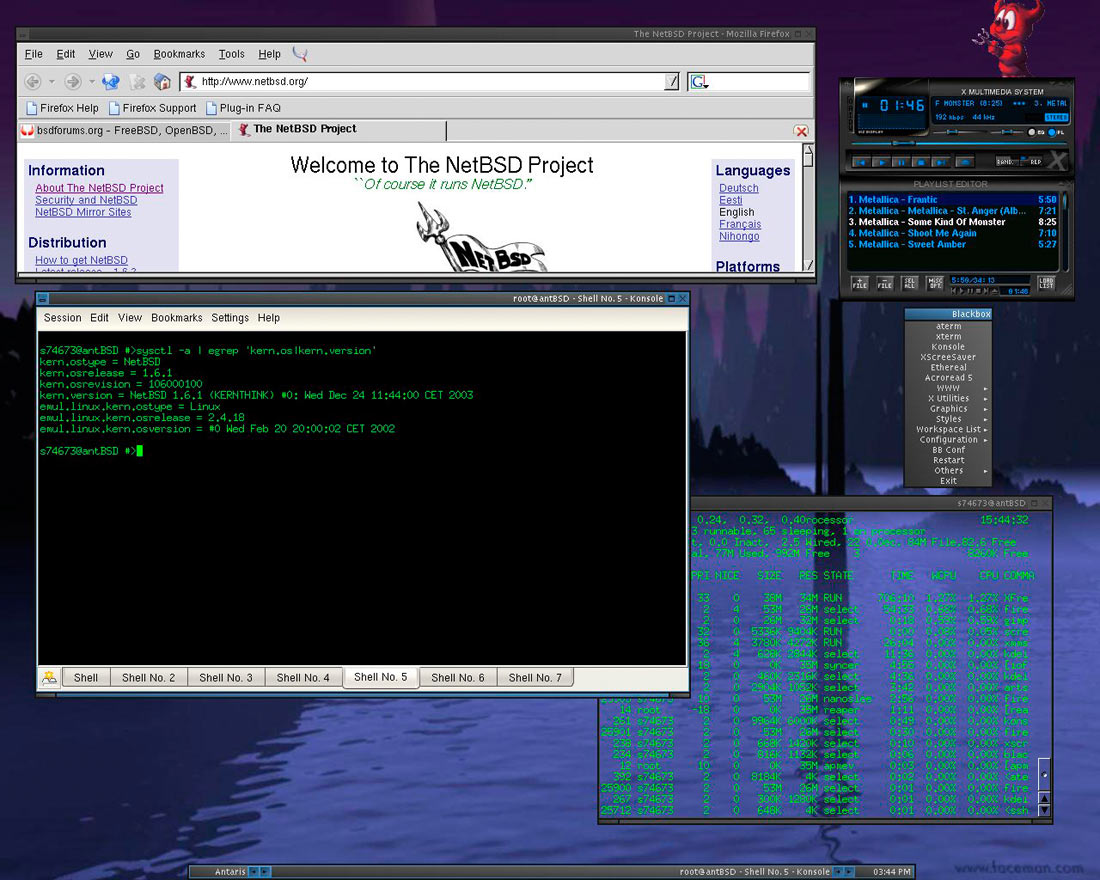Click the XMMS eject button
This screenshot has height=880, width=1100.
[x=964, y=161]
